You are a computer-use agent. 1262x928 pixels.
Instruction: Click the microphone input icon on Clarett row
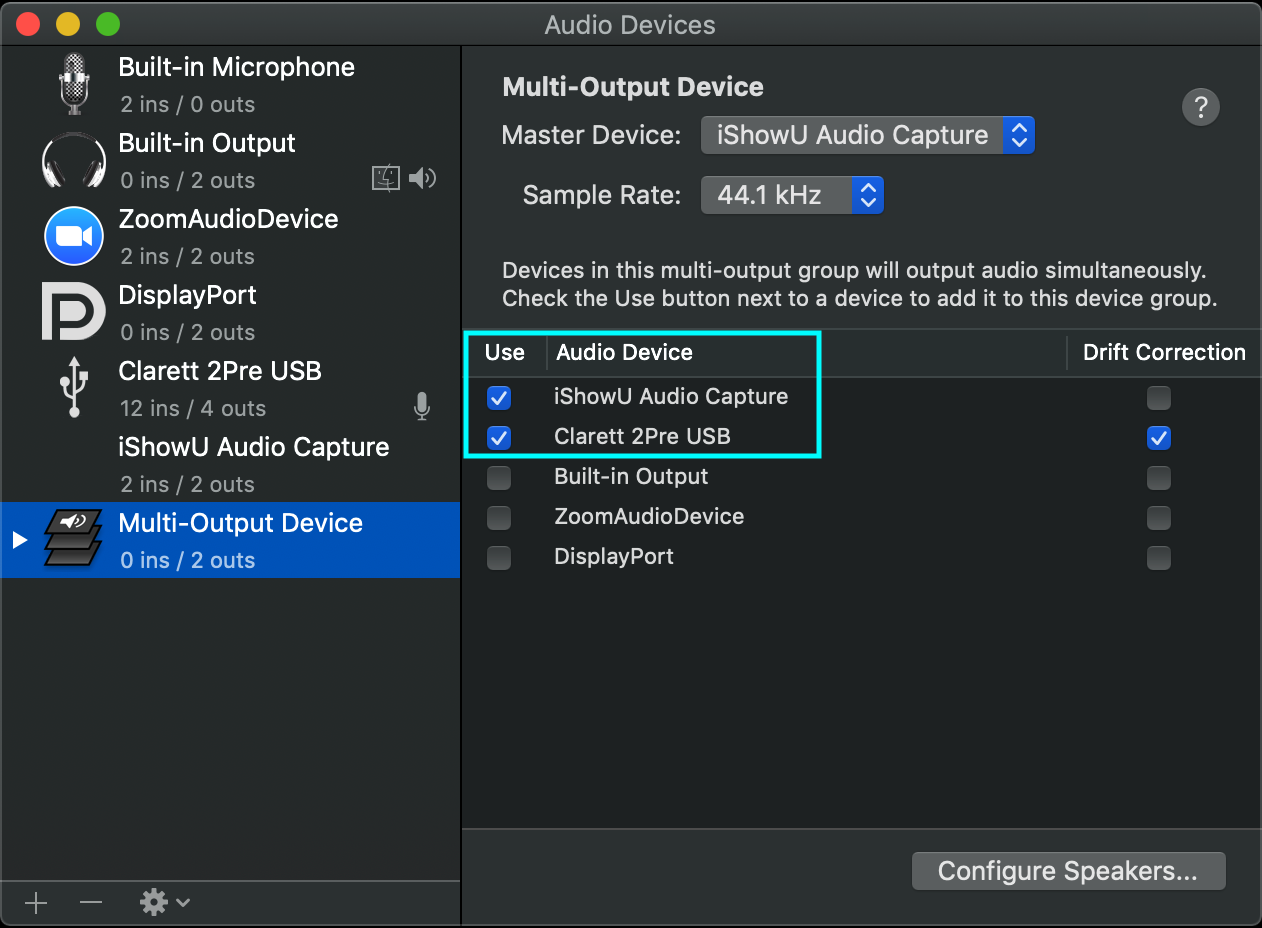[422, 406]
